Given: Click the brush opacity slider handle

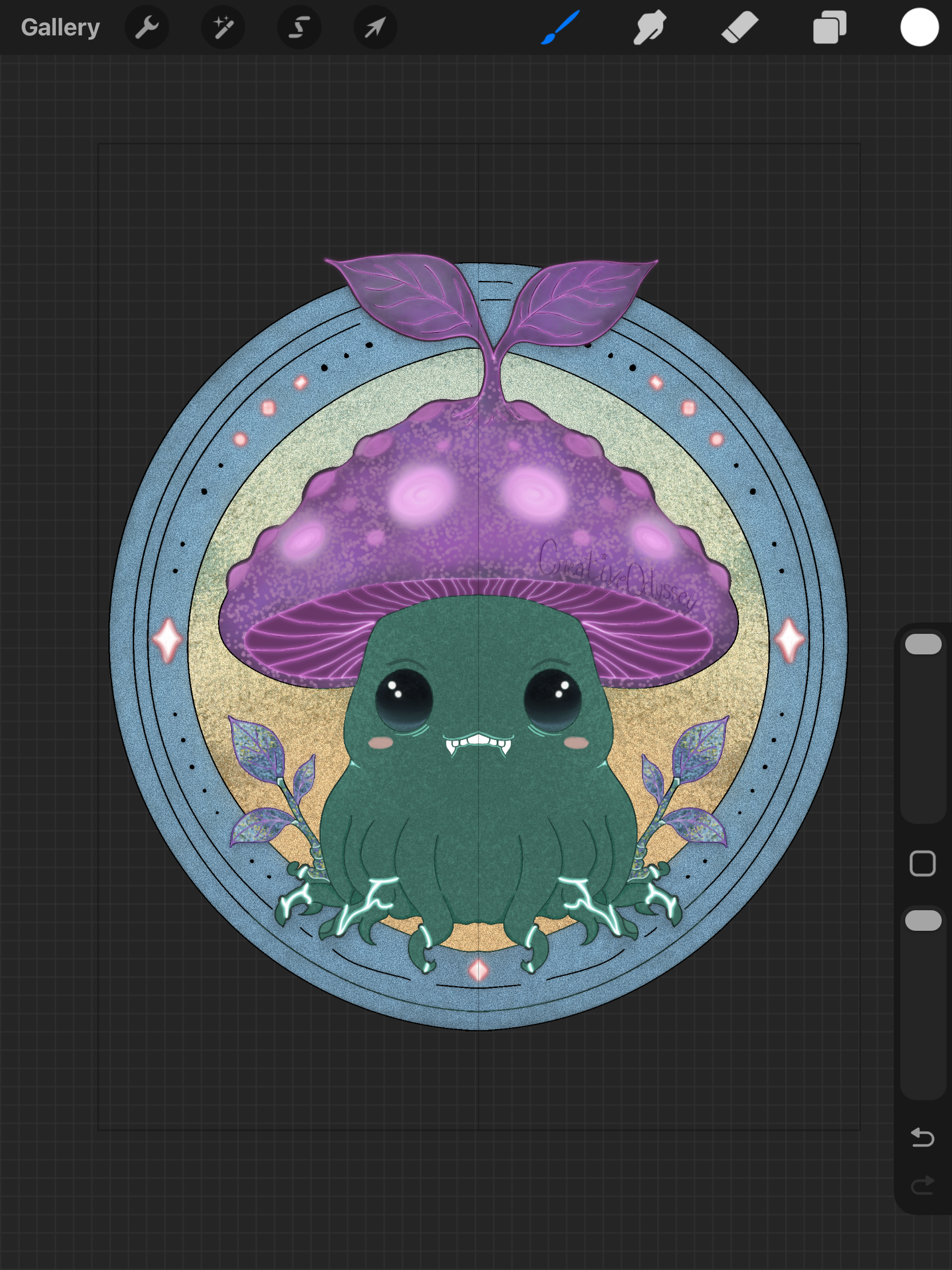Looking at the screenshot, I should pos(923,921).
